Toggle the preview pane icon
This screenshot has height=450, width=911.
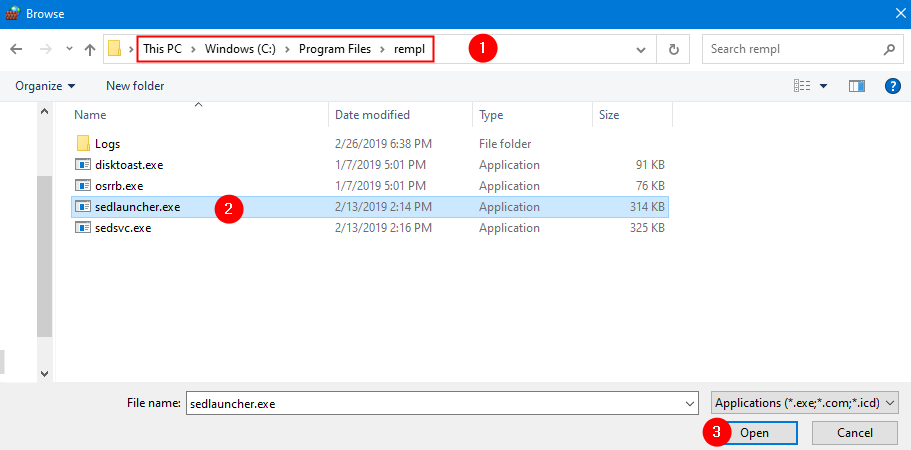pos(856,86)
